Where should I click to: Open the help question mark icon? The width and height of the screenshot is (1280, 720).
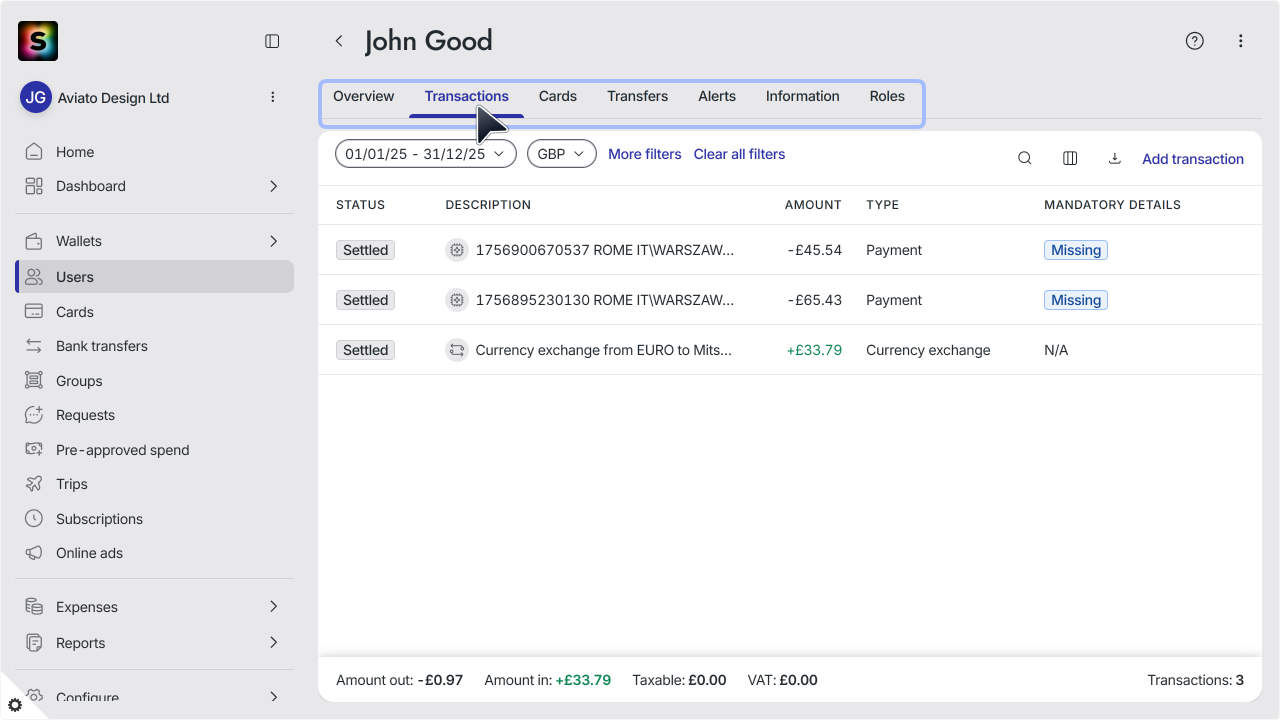[1195, 41]
